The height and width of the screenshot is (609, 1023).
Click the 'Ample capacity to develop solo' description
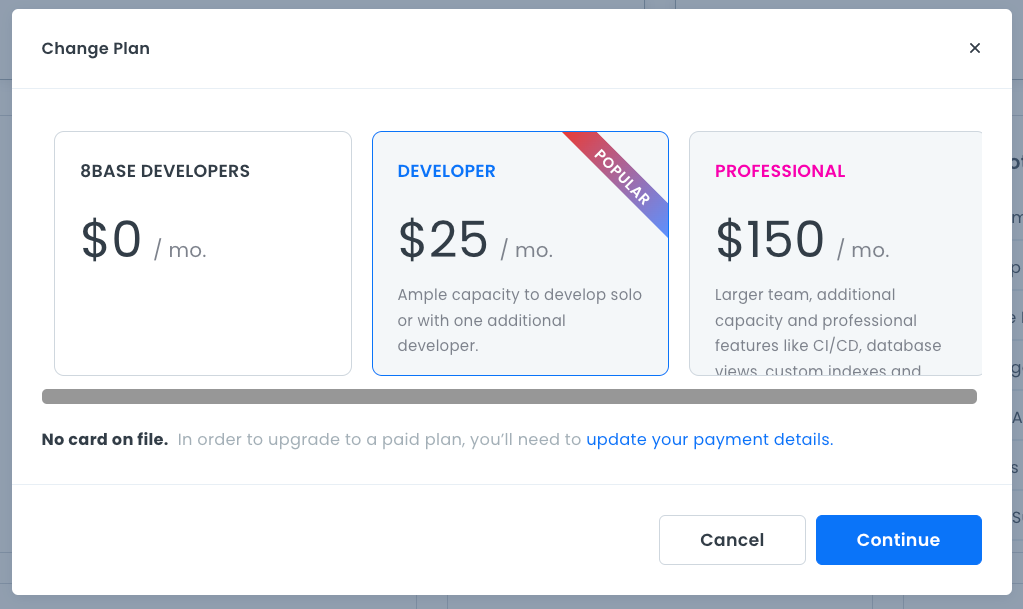pyautogui.click(x=520, y=321)
